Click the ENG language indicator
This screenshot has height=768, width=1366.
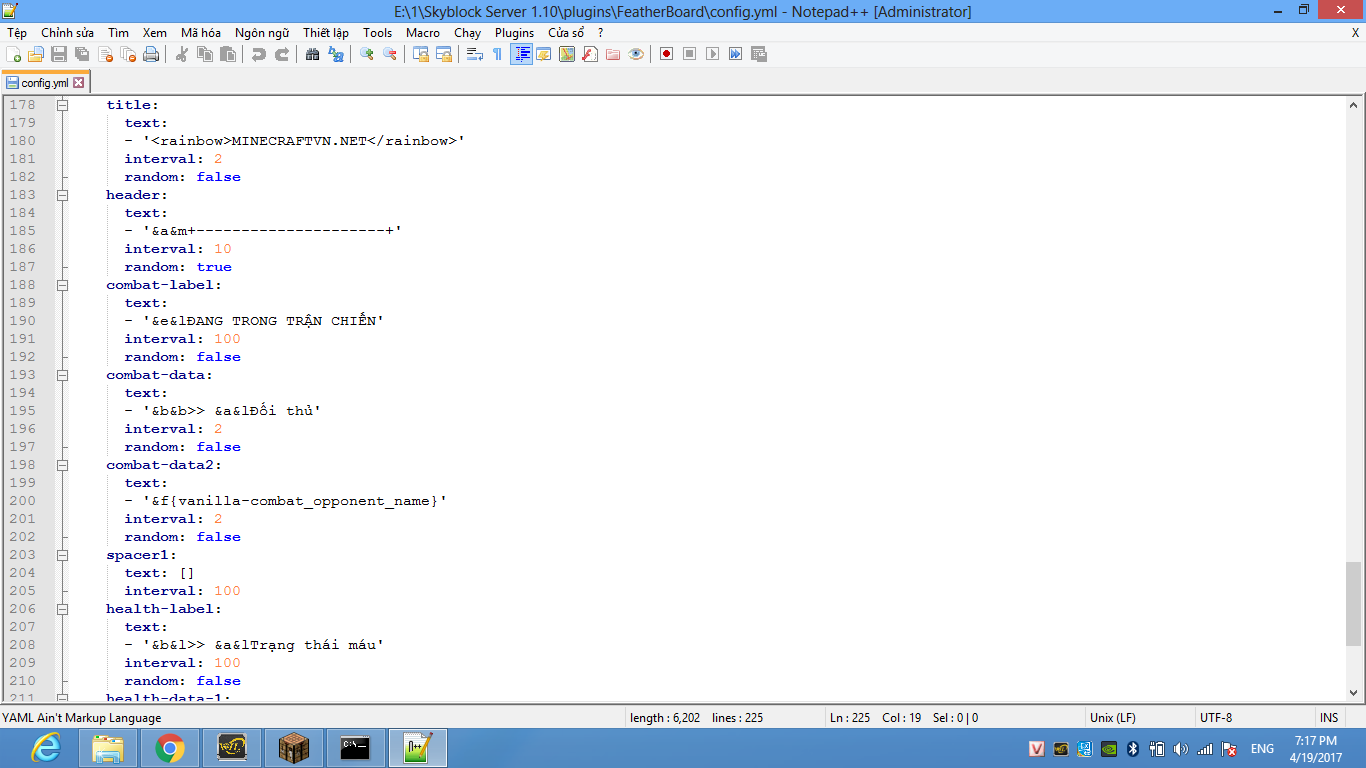[x=1262, y=748]
